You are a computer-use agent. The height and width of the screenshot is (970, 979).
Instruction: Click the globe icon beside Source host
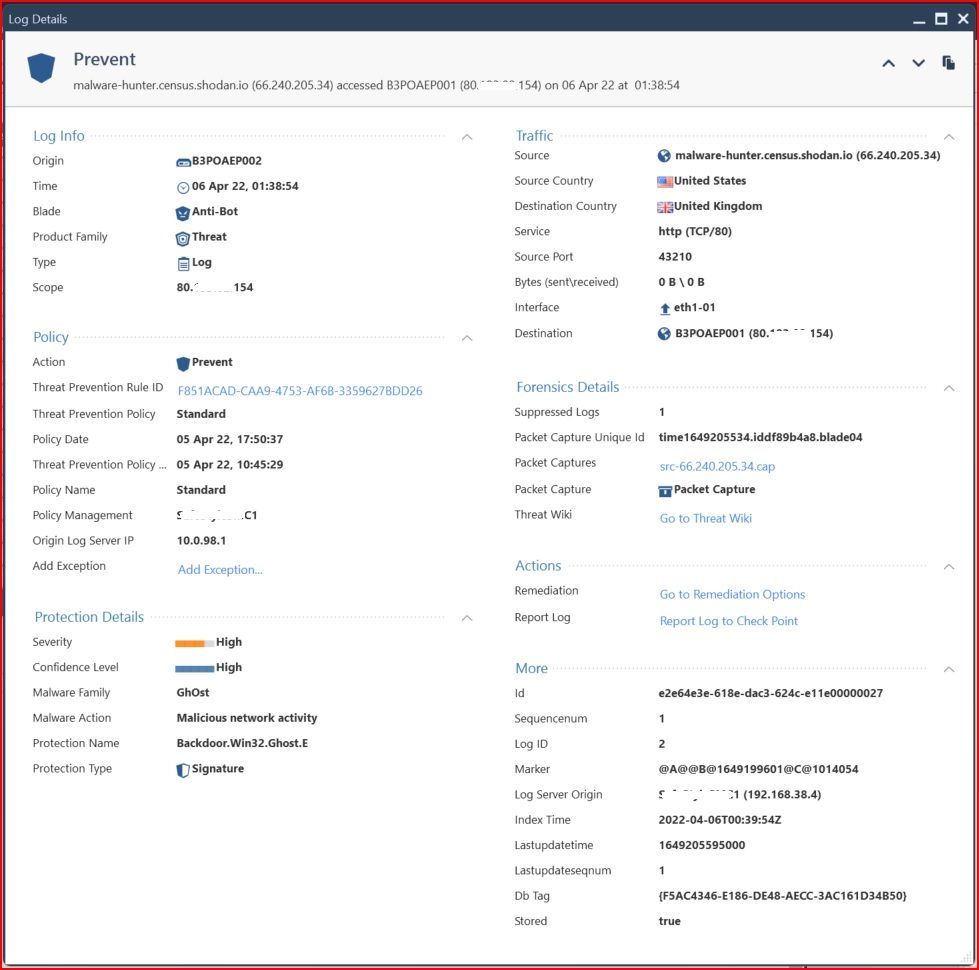pos(664,156)
